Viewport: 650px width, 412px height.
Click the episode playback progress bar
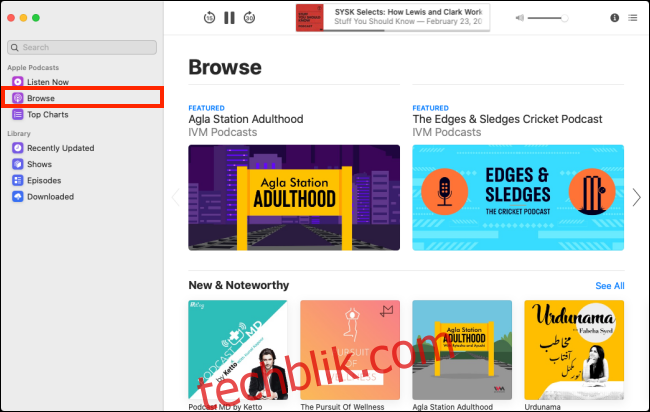point(406,30)
